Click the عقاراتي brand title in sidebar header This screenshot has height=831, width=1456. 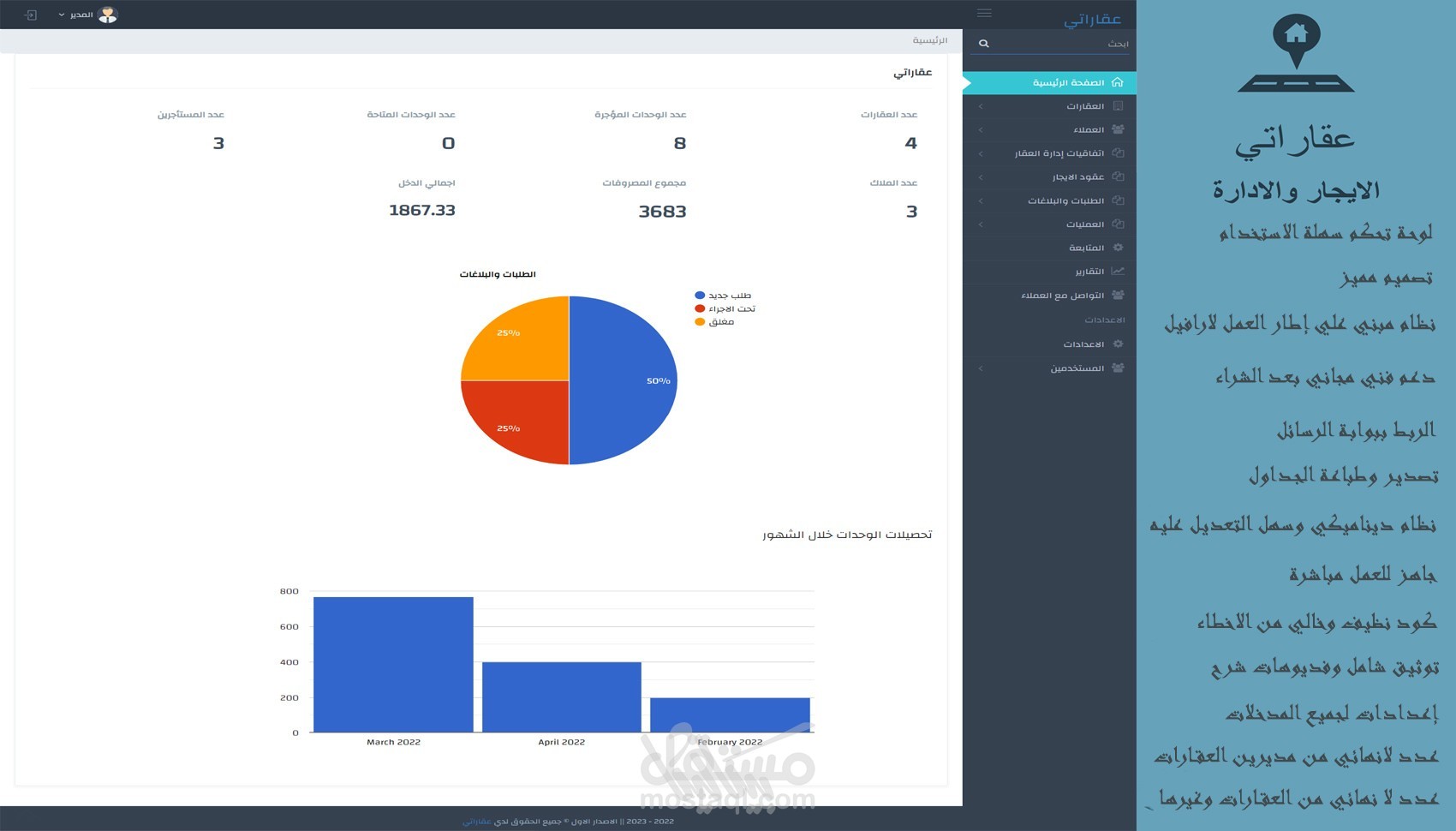pos(1092,19)
